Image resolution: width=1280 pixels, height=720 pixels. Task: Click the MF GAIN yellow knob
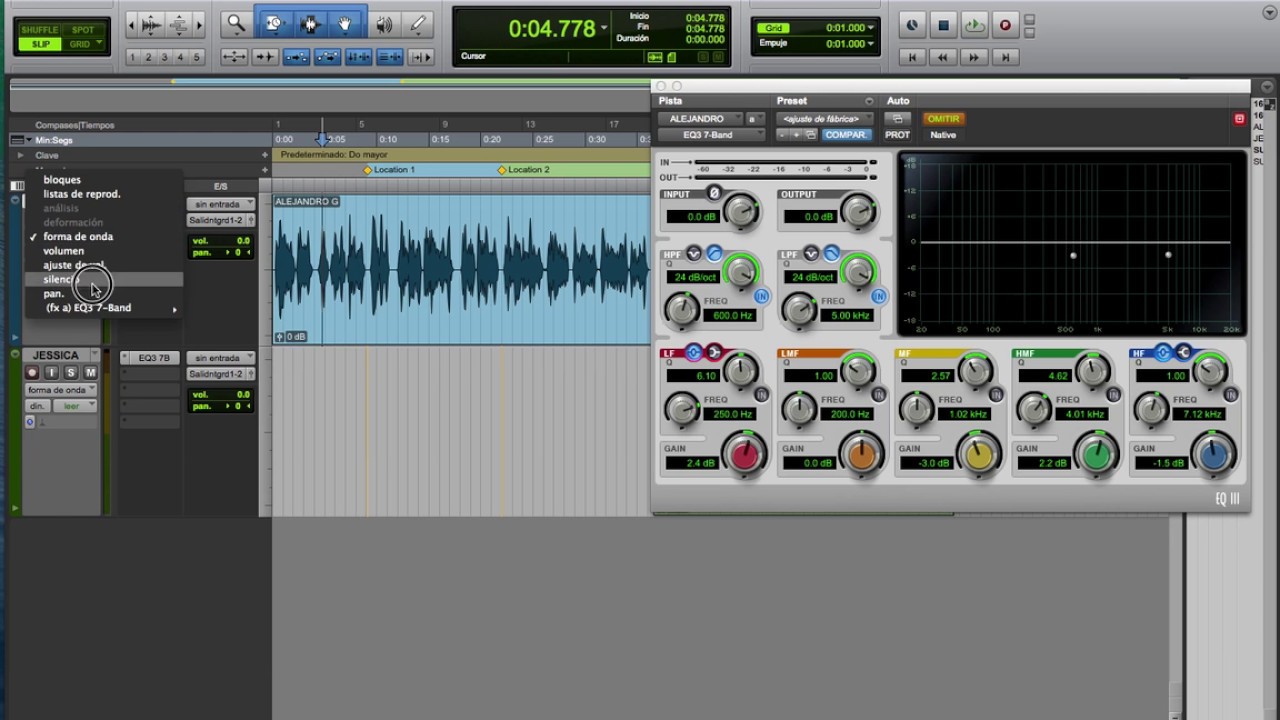point(979,455)
